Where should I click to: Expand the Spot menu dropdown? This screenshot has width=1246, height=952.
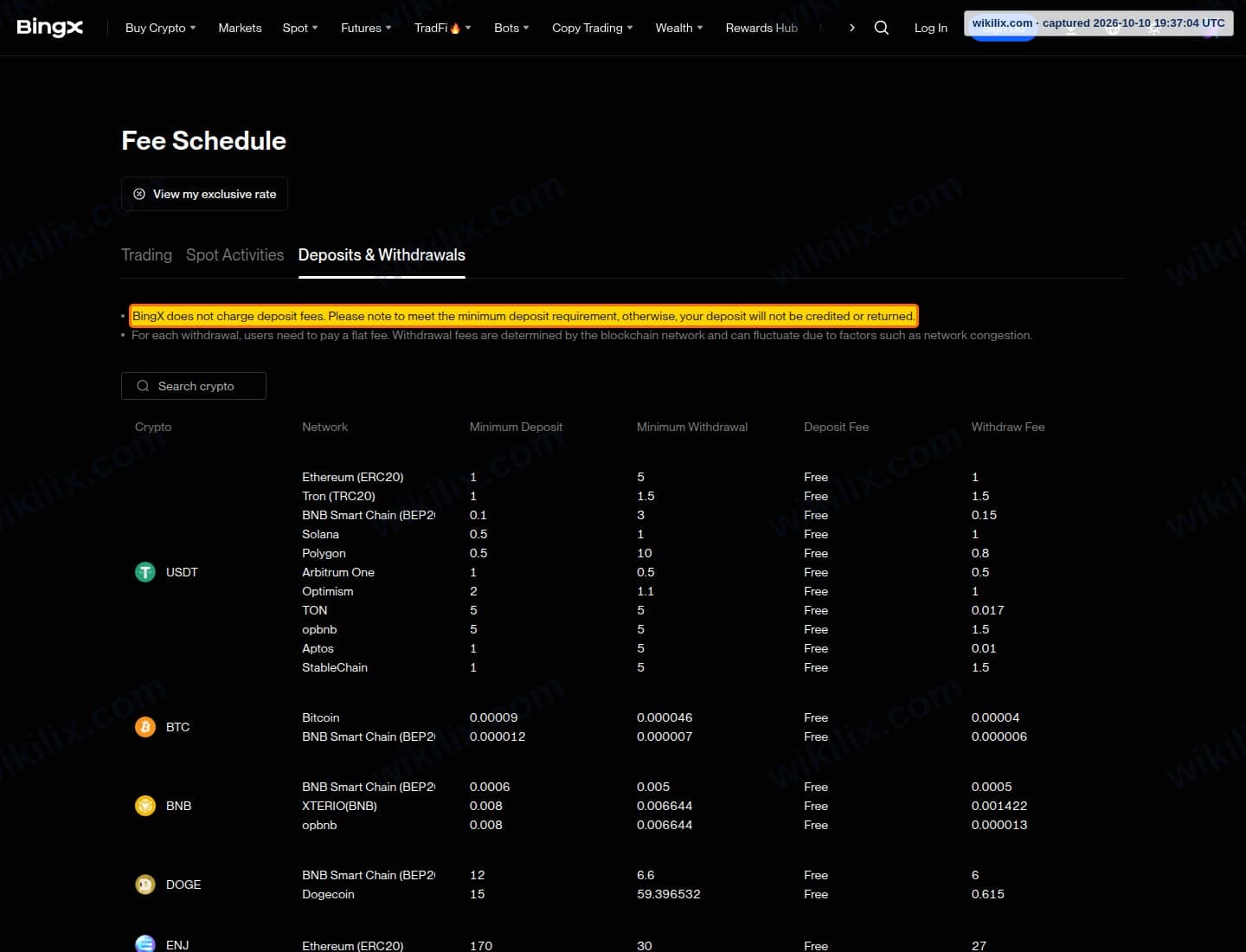coord(300,28)
